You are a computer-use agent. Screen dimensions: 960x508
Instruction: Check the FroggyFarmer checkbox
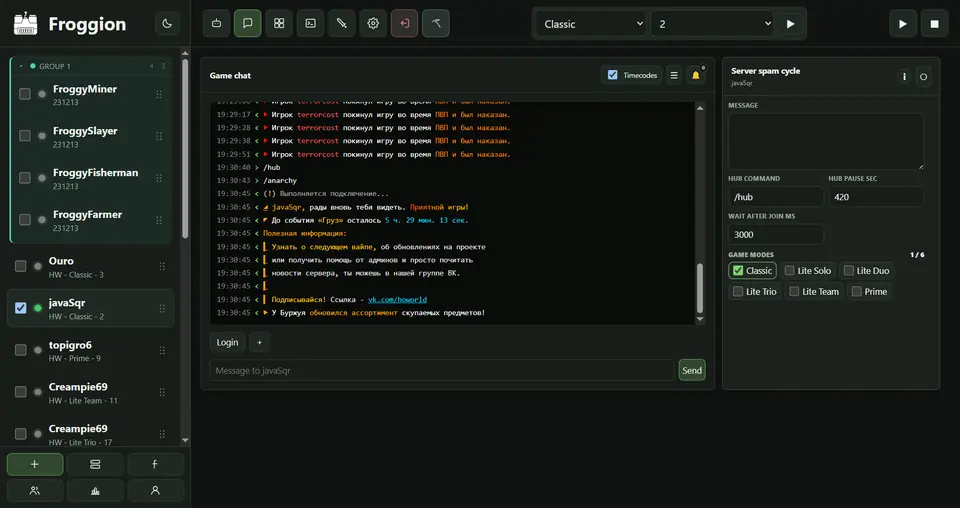pyautogui.click(x=24, y=219)
